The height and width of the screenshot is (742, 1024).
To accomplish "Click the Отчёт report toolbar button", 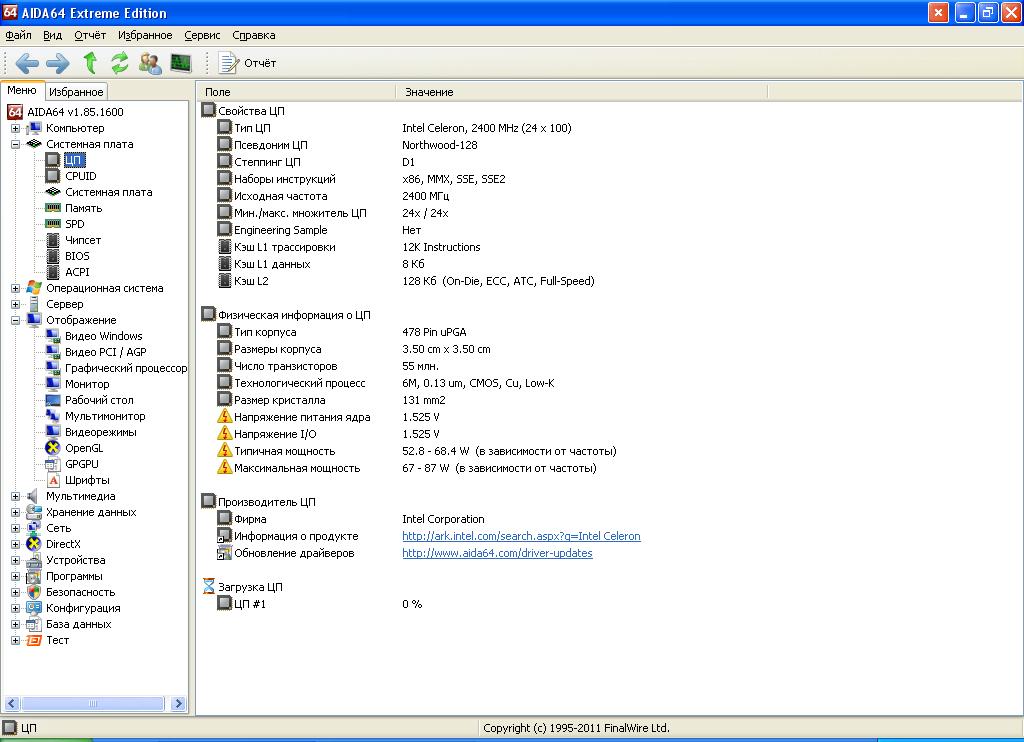I will pyautogui.click(x=248, y=63).
